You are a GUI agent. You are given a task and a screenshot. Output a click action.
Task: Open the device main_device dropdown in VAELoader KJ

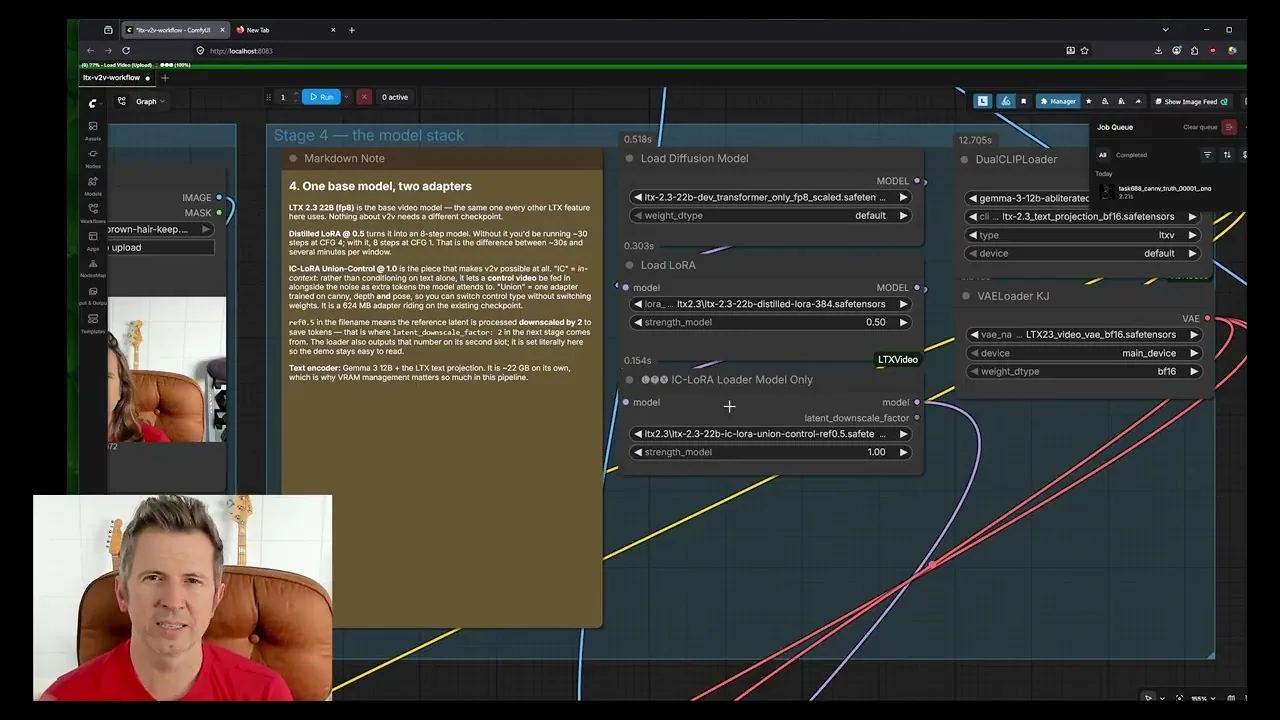click(x=1083, y=353)
